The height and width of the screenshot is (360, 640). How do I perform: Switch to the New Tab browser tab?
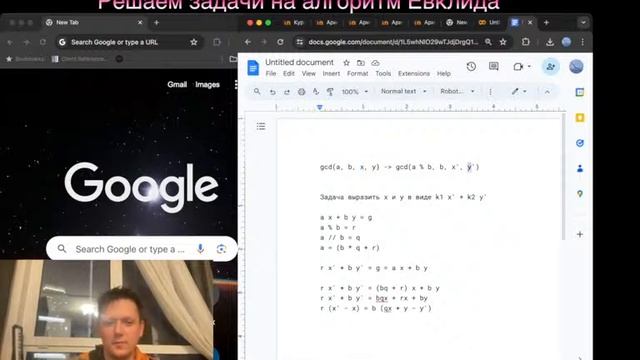pos(94,22)
